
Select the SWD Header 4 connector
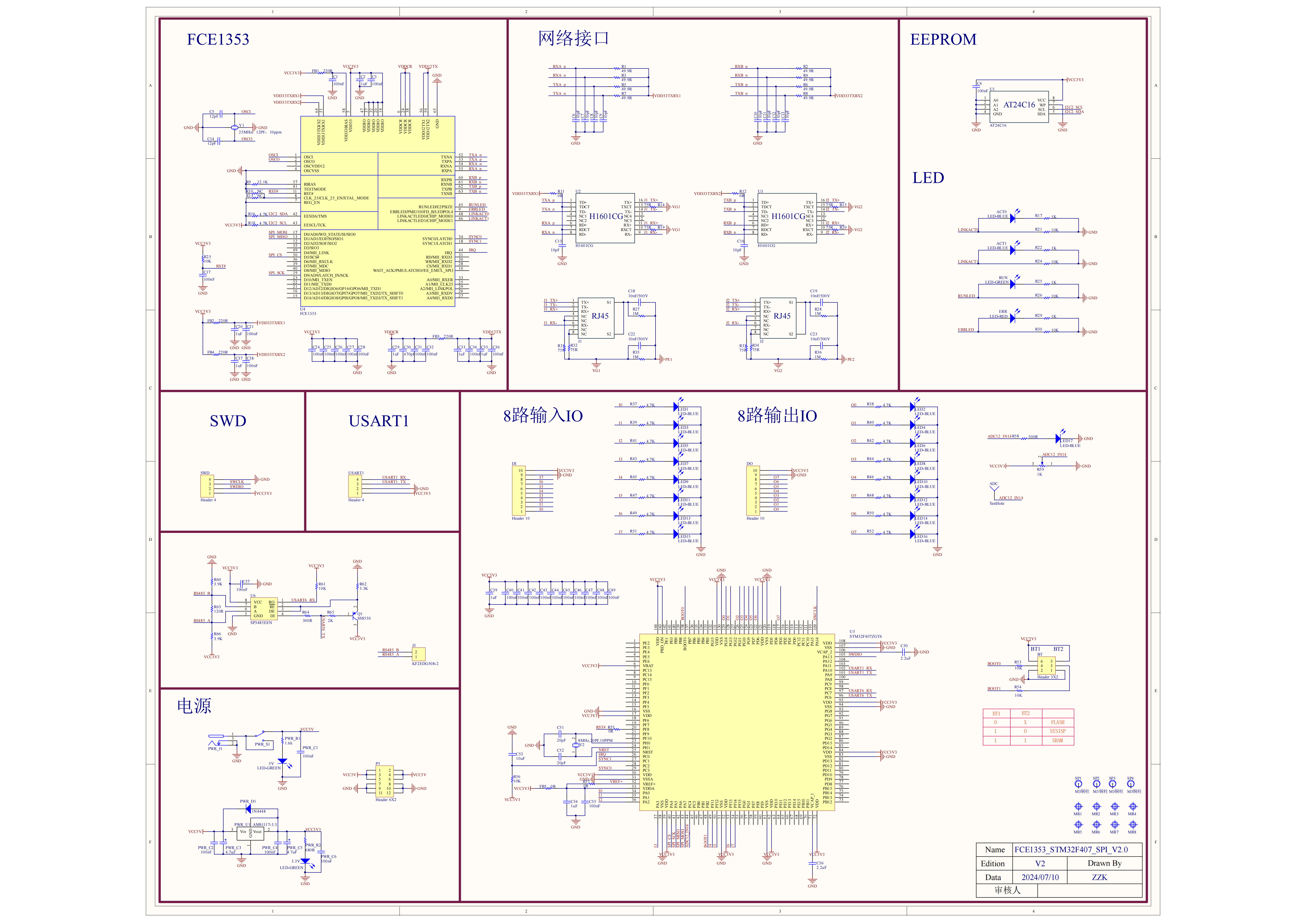(207, 486)
